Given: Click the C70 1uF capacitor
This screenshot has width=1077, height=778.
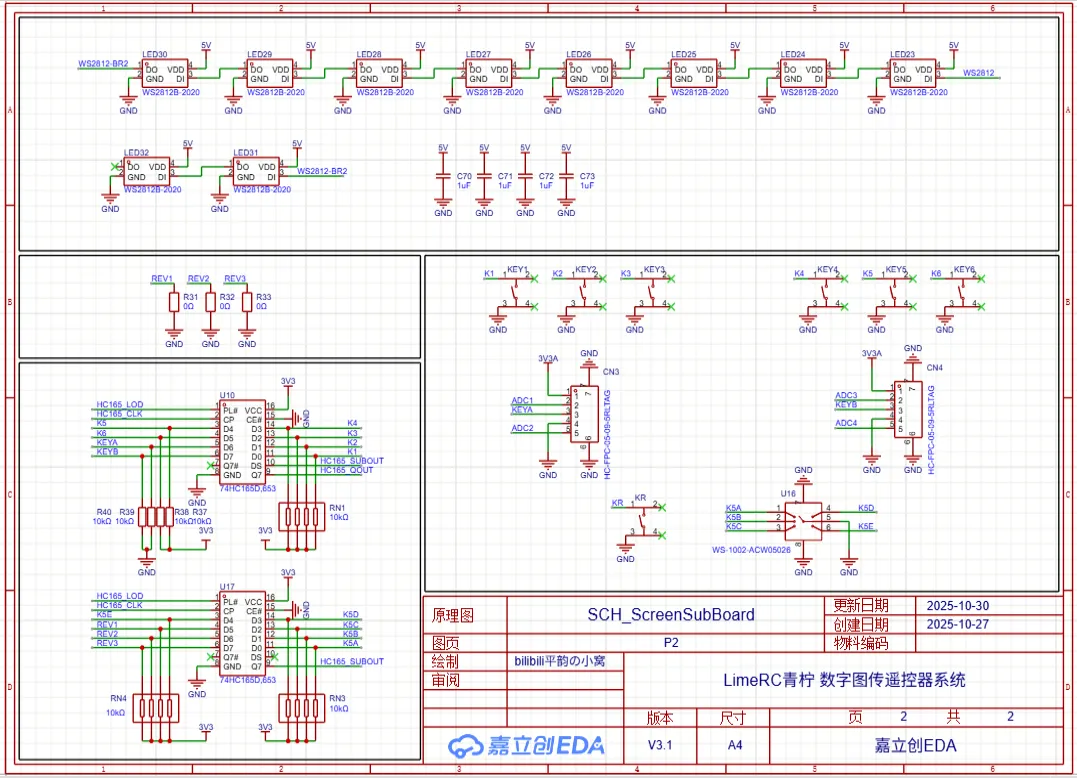Looking at the screenshot, I should [443, 180].
